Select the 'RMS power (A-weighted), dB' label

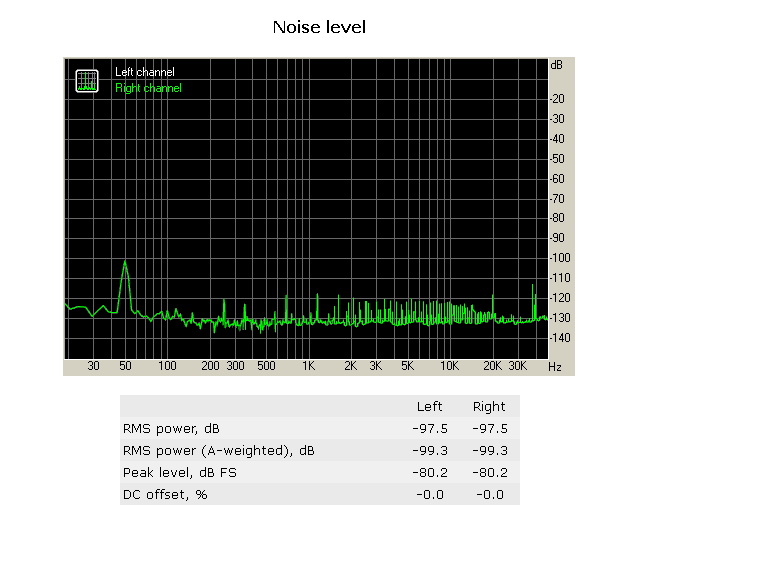tap(218, 451)
